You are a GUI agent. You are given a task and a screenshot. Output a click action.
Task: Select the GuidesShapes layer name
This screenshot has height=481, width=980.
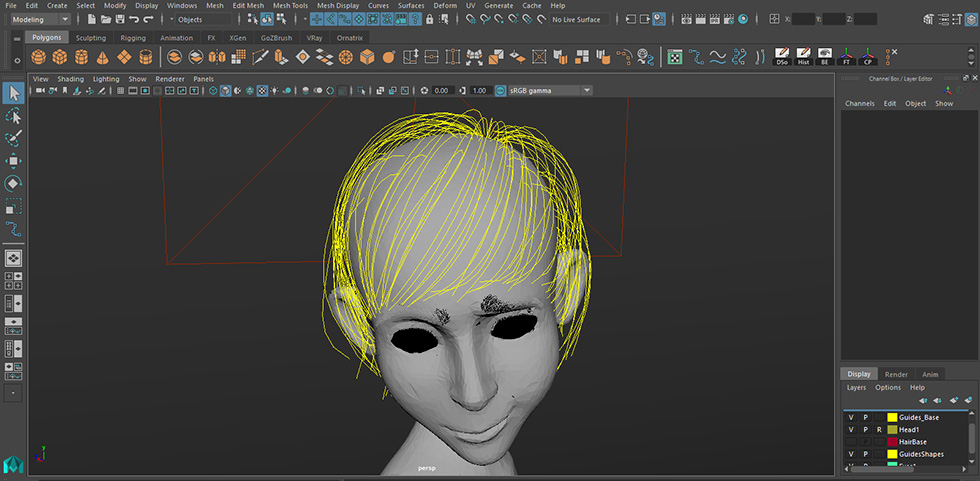coord(920,453)
